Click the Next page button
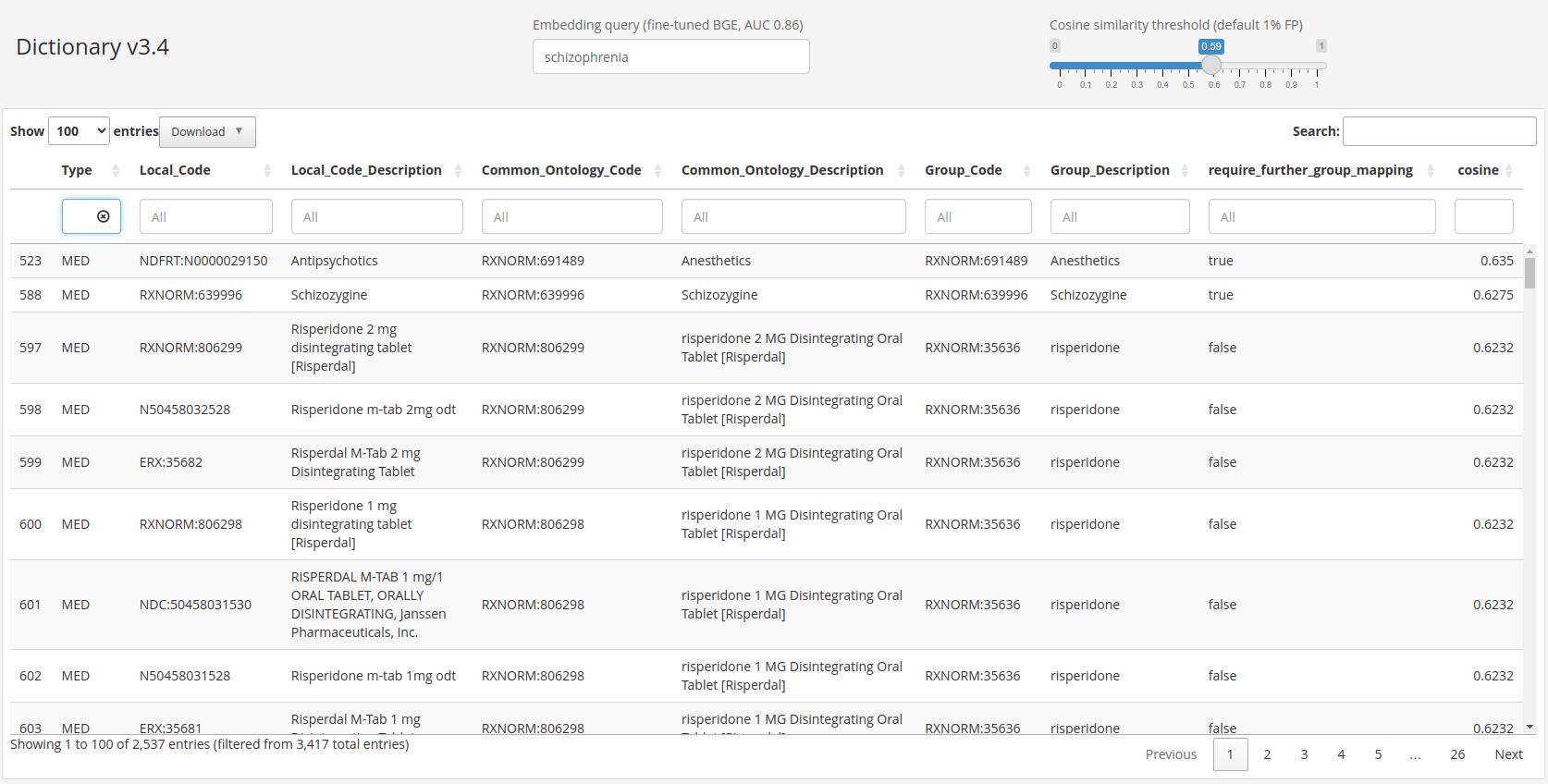The image size is (1548, 784). click(1507, 754)
